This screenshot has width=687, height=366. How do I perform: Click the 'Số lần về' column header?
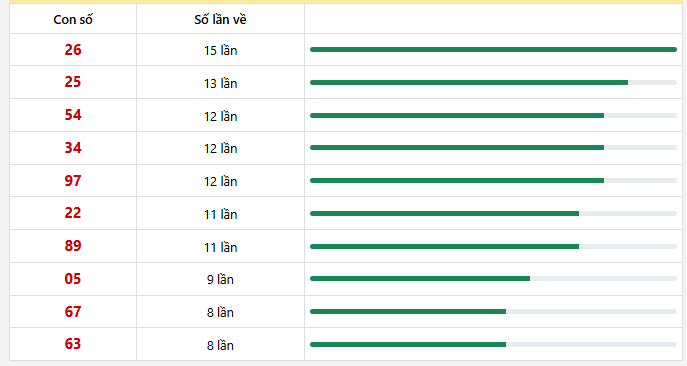[x=220, y=19]
